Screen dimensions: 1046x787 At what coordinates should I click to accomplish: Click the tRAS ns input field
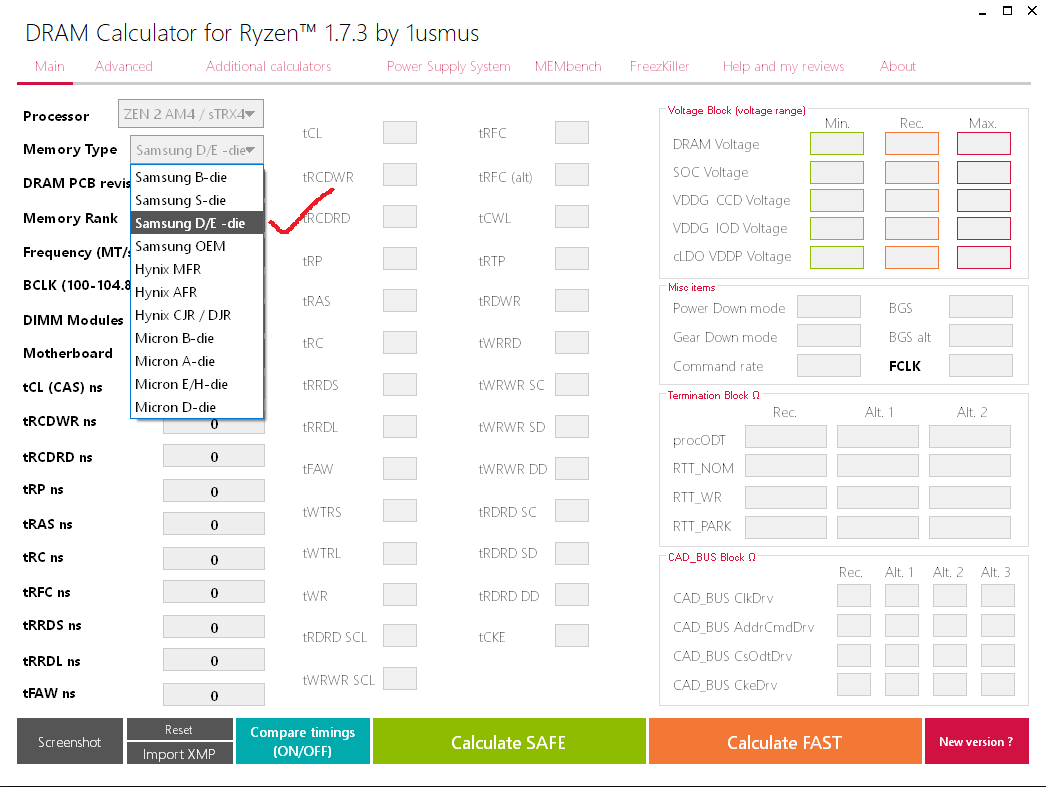click(214, 524)
